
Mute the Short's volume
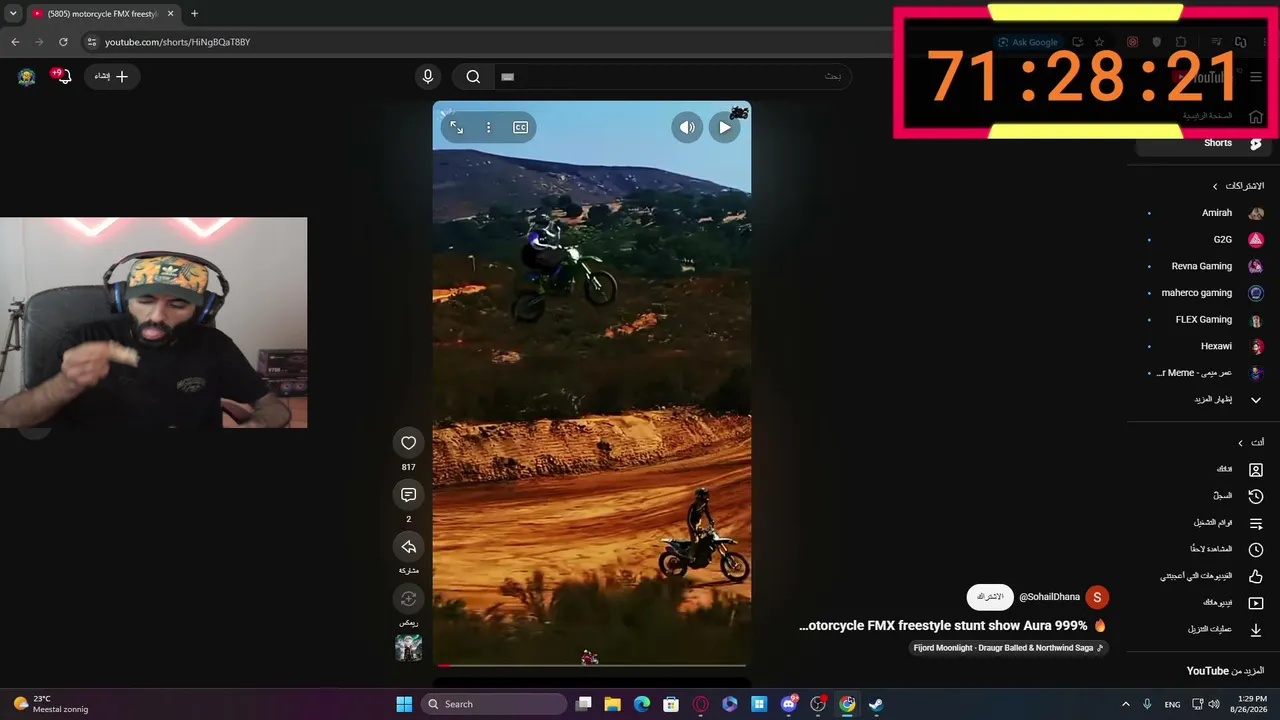pyautogui.click(x=687, y=127)
